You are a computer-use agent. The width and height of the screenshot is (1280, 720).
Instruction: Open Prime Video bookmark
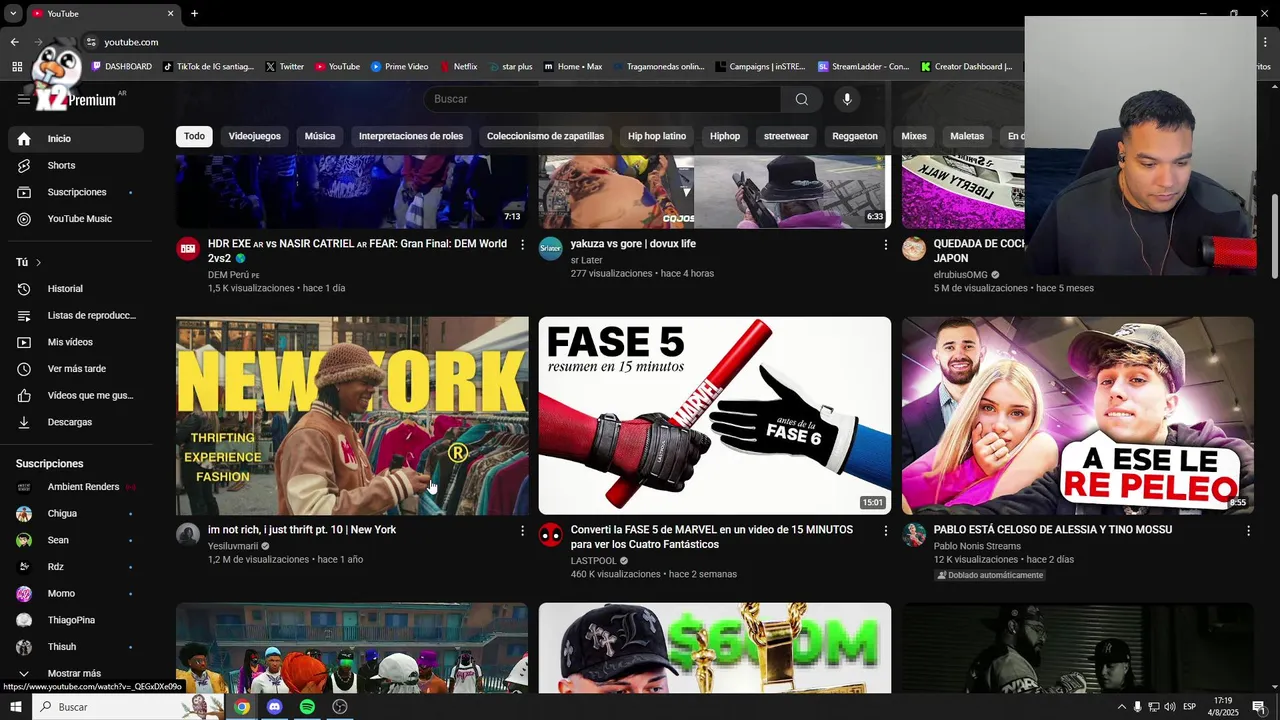click(x=399, y=67)
